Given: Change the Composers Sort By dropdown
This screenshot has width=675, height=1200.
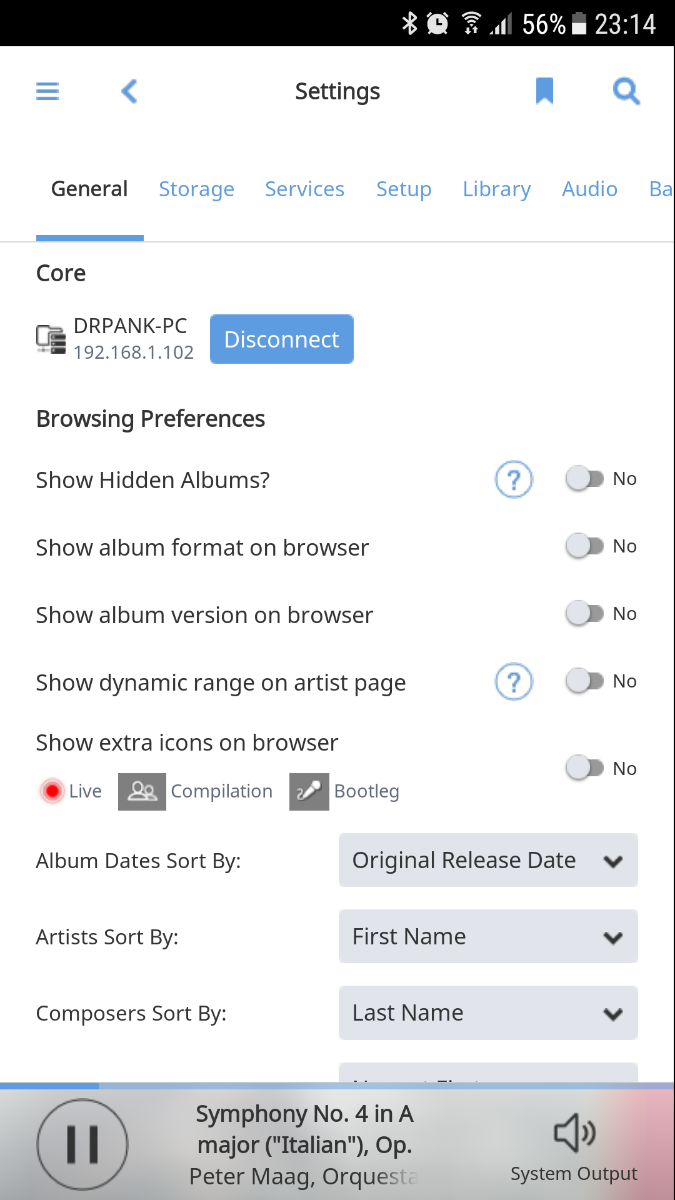Looking at the screenshot, I should point(488,1013).
